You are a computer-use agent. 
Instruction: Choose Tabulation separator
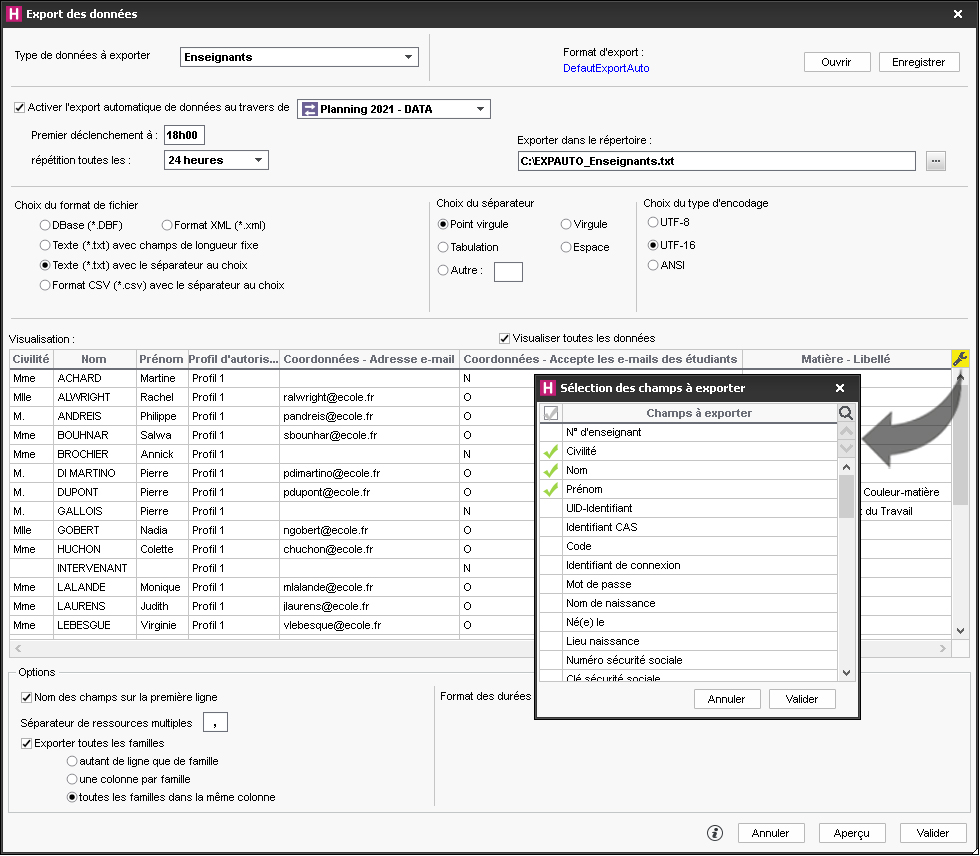(x=443, y=247)
